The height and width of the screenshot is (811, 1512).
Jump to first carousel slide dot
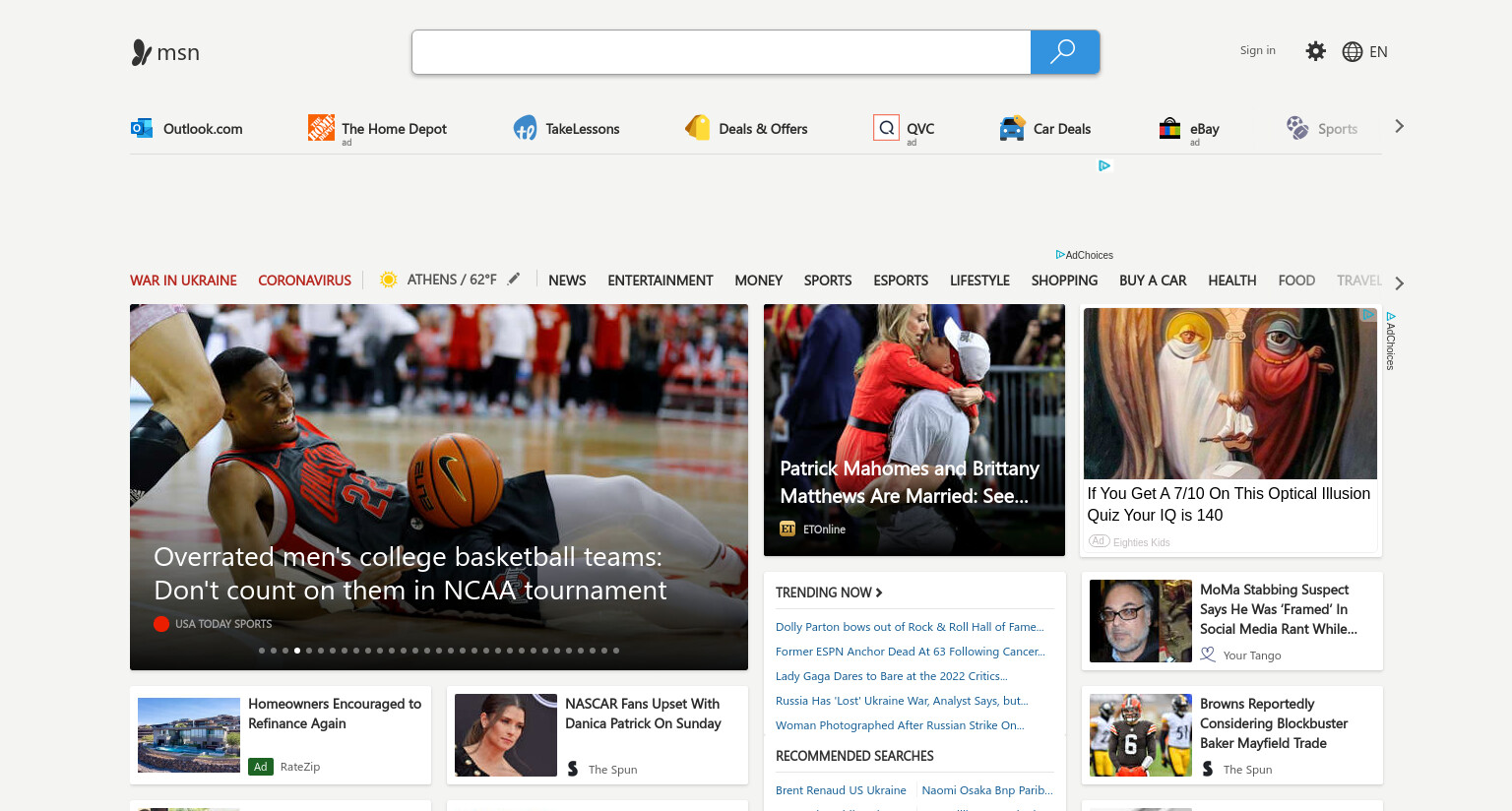262,651
